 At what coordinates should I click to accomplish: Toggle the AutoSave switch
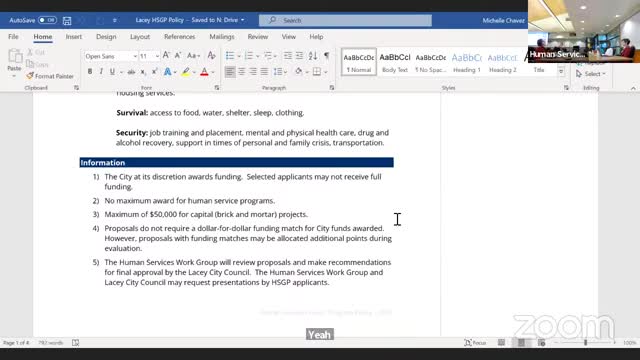[47, 20]
